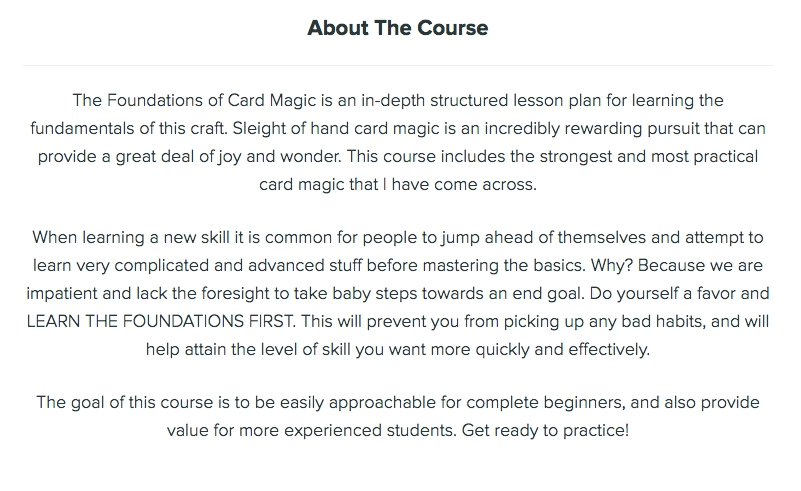
Task: Click the phrase LEARN THE FOUNDATIONS FIRST
Action: [160, 321]
